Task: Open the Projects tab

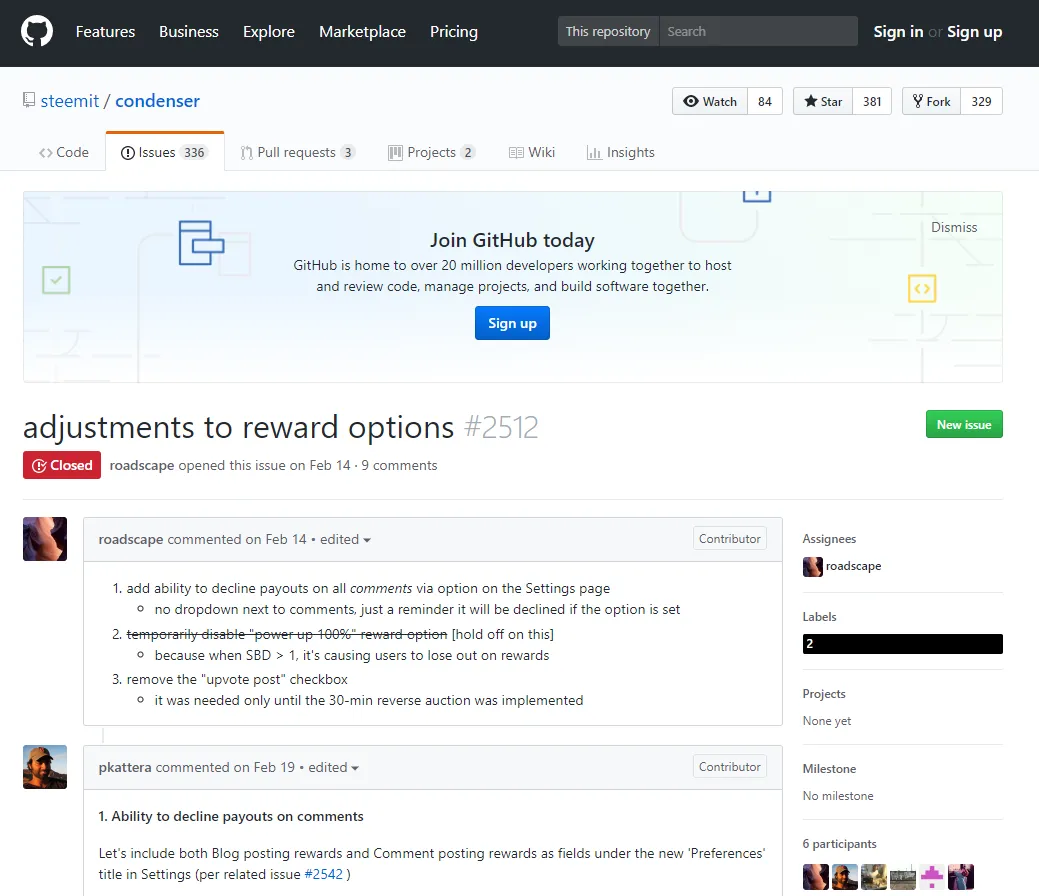Action: click(431, 152)
